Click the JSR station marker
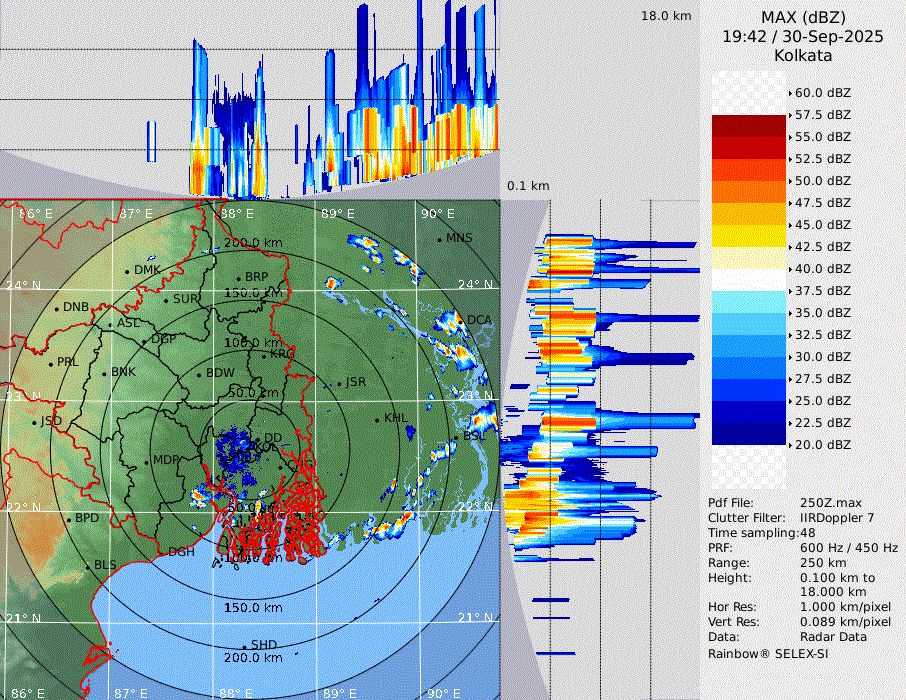The image size is (906, 700). [340, 383]
